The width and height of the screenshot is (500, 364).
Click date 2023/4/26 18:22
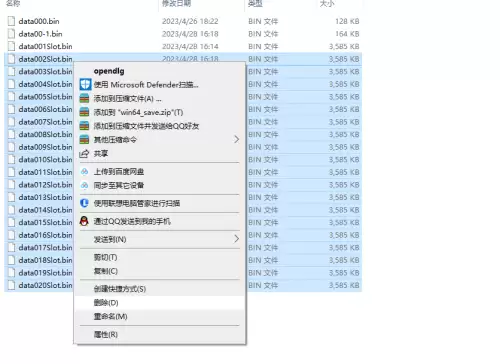click(x=190, y=21)
